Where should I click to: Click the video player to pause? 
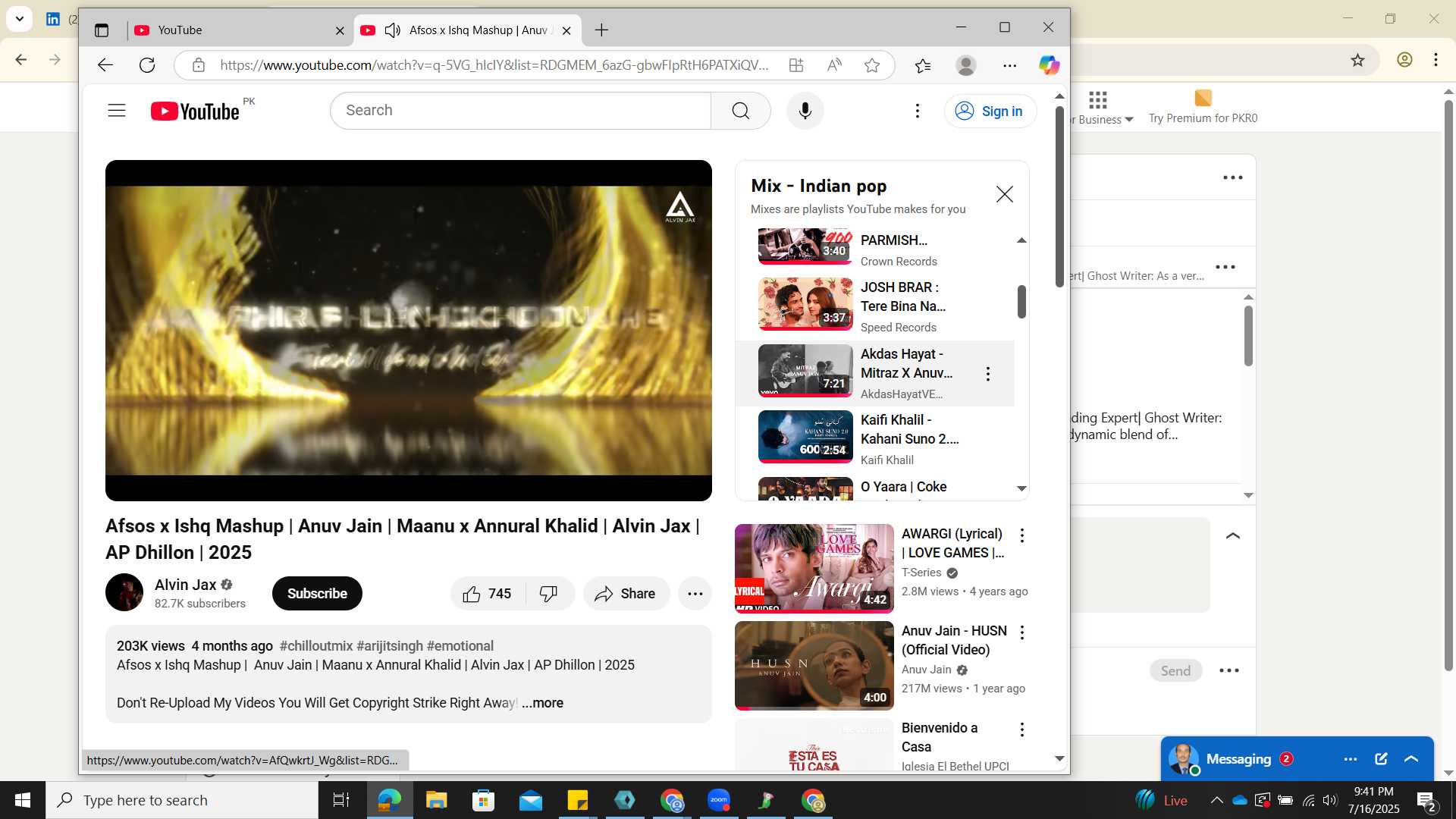409,330
